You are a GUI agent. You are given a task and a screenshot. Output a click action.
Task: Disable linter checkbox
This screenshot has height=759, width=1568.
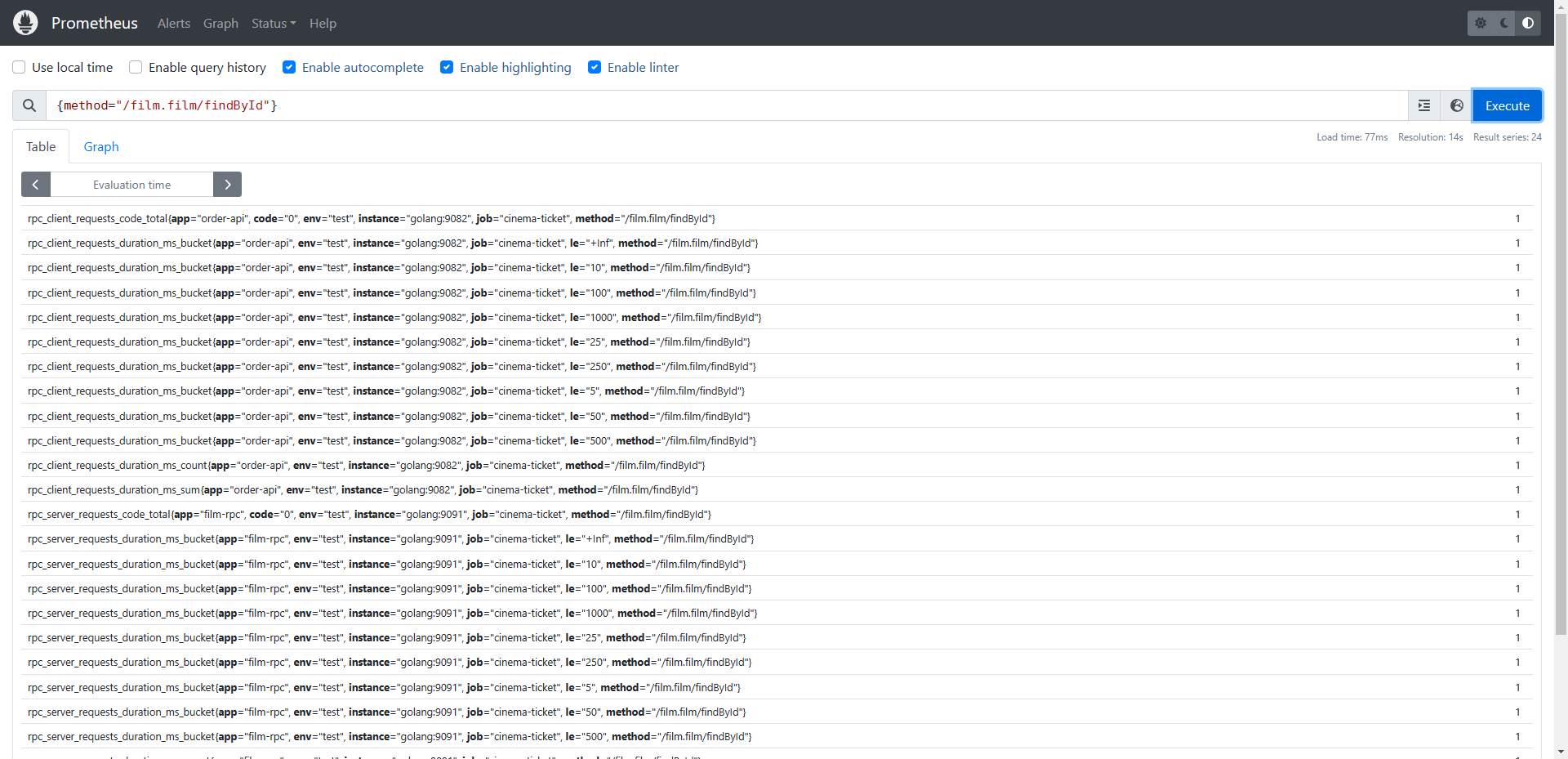click(x=595, y=67)
